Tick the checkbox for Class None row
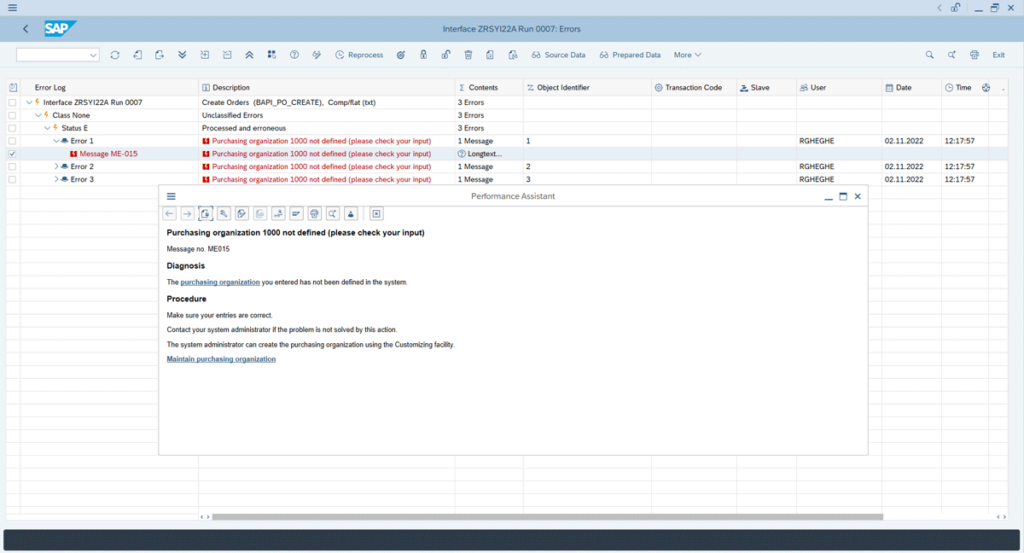 [12, 116]
